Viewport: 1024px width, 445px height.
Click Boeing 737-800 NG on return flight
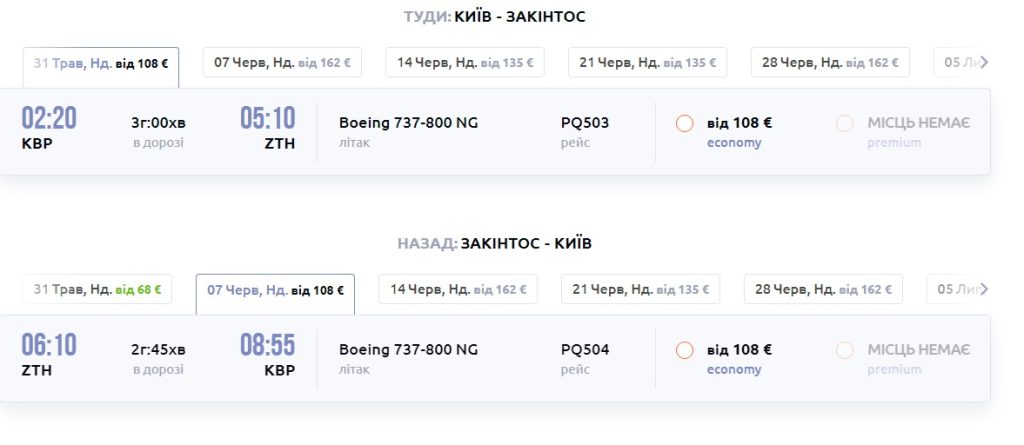(x=408, y=349)
